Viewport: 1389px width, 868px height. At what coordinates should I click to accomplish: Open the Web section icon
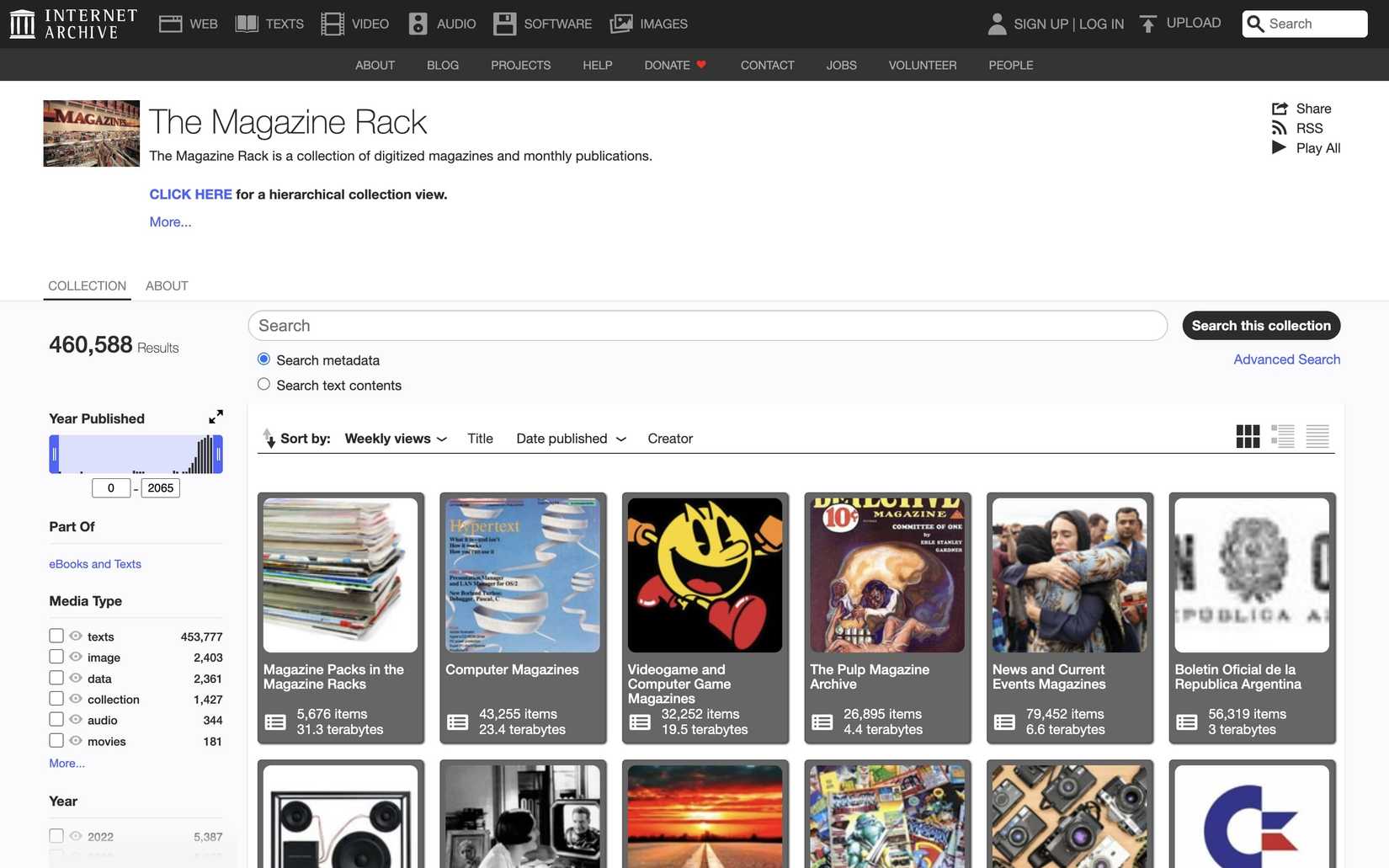click(x=171, y=24)
